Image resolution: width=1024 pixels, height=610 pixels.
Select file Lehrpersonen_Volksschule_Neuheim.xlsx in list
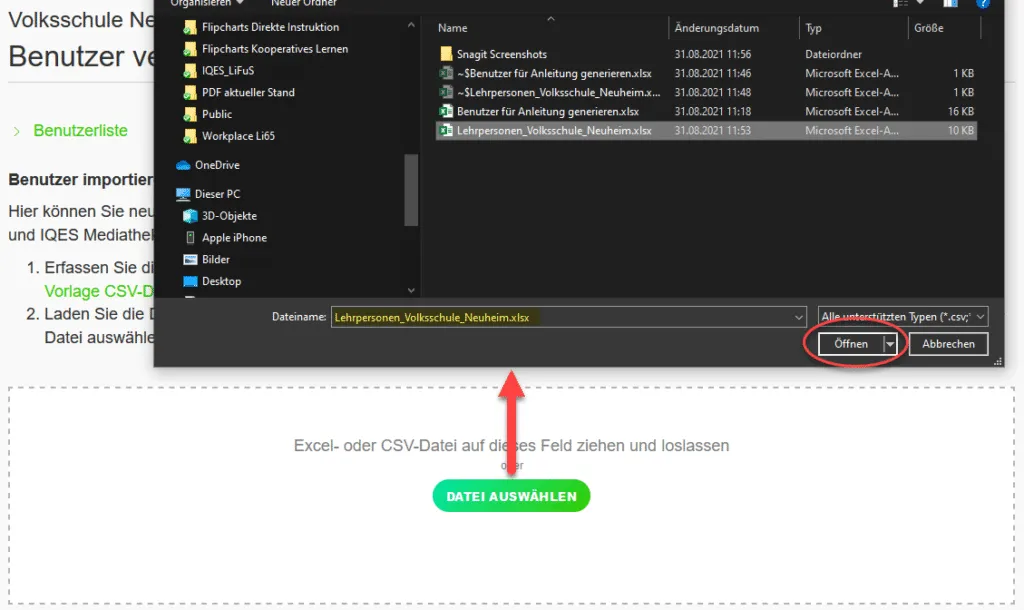[x=553, y=131]
